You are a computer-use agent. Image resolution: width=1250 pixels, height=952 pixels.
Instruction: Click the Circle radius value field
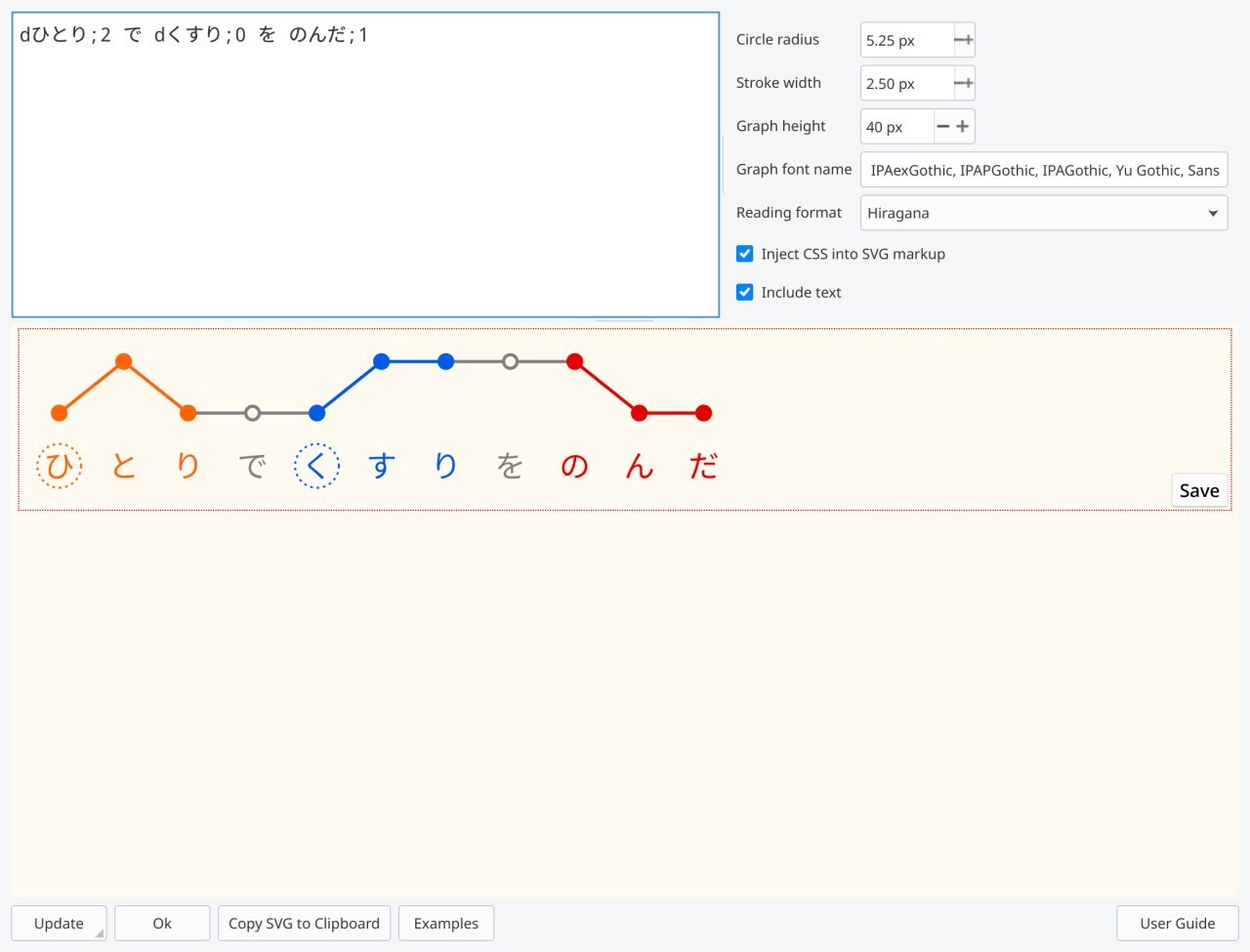coord(906,40)
